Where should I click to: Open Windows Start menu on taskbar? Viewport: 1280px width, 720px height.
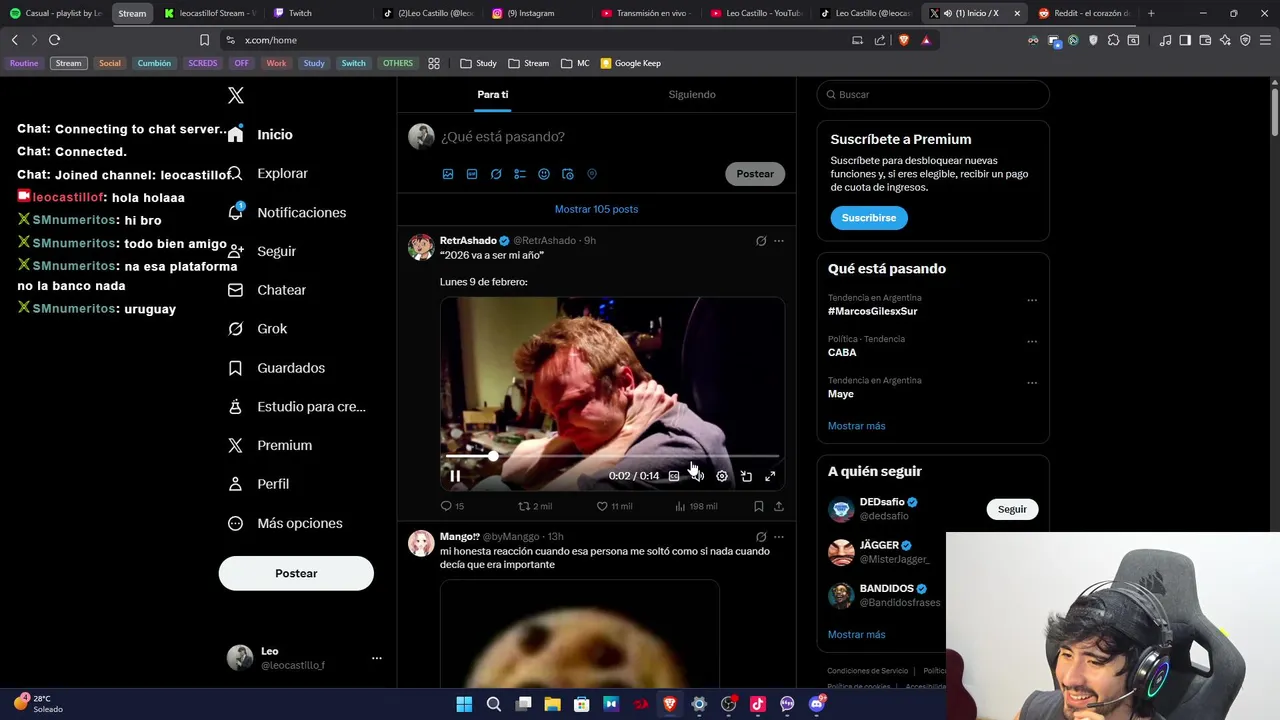click(x=464, y=704)
